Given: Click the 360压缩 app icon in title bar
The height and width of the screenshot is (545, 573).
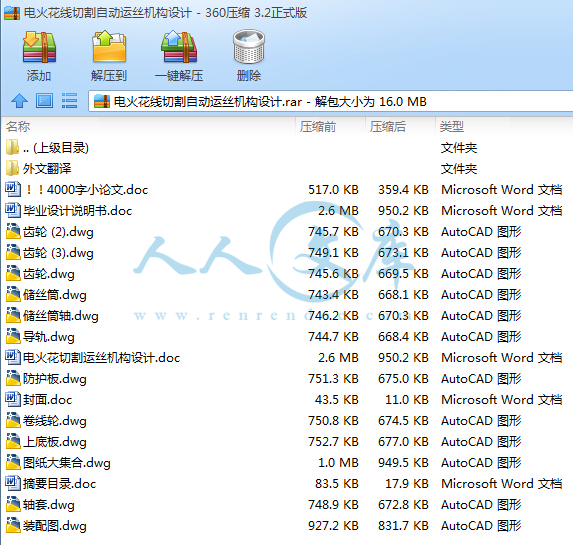Looking at the screenshot, I should click(12, 13).
